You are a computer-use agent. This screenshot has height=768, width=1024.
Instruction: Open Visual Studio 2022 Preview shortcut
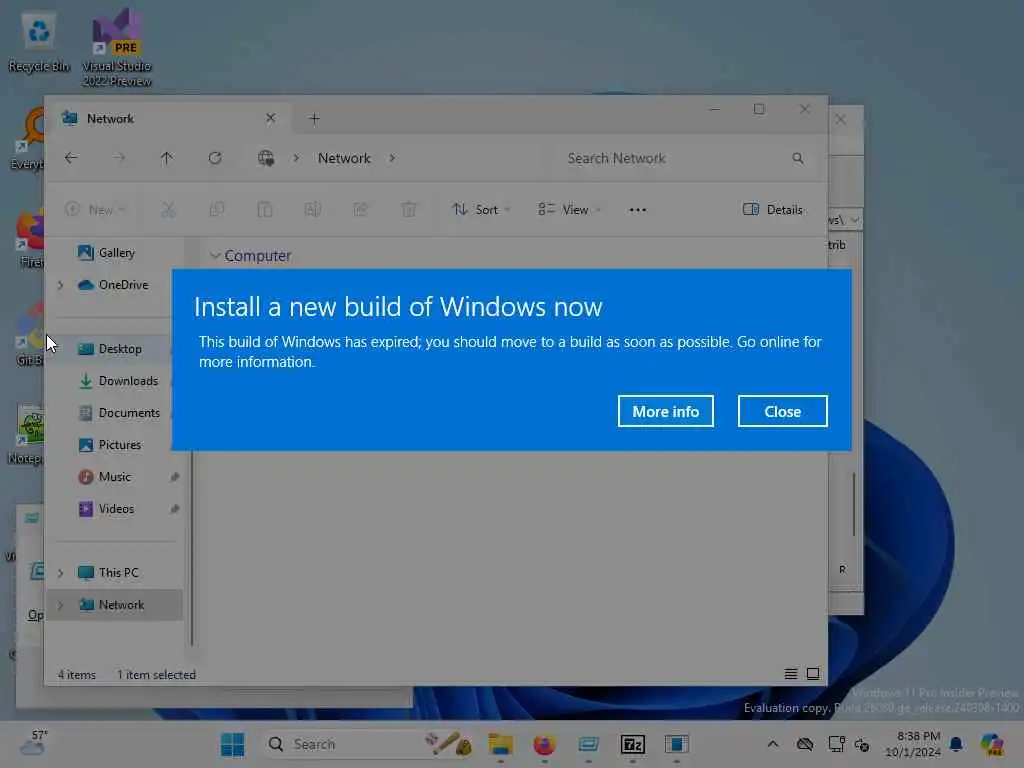[x=116, y=47]
